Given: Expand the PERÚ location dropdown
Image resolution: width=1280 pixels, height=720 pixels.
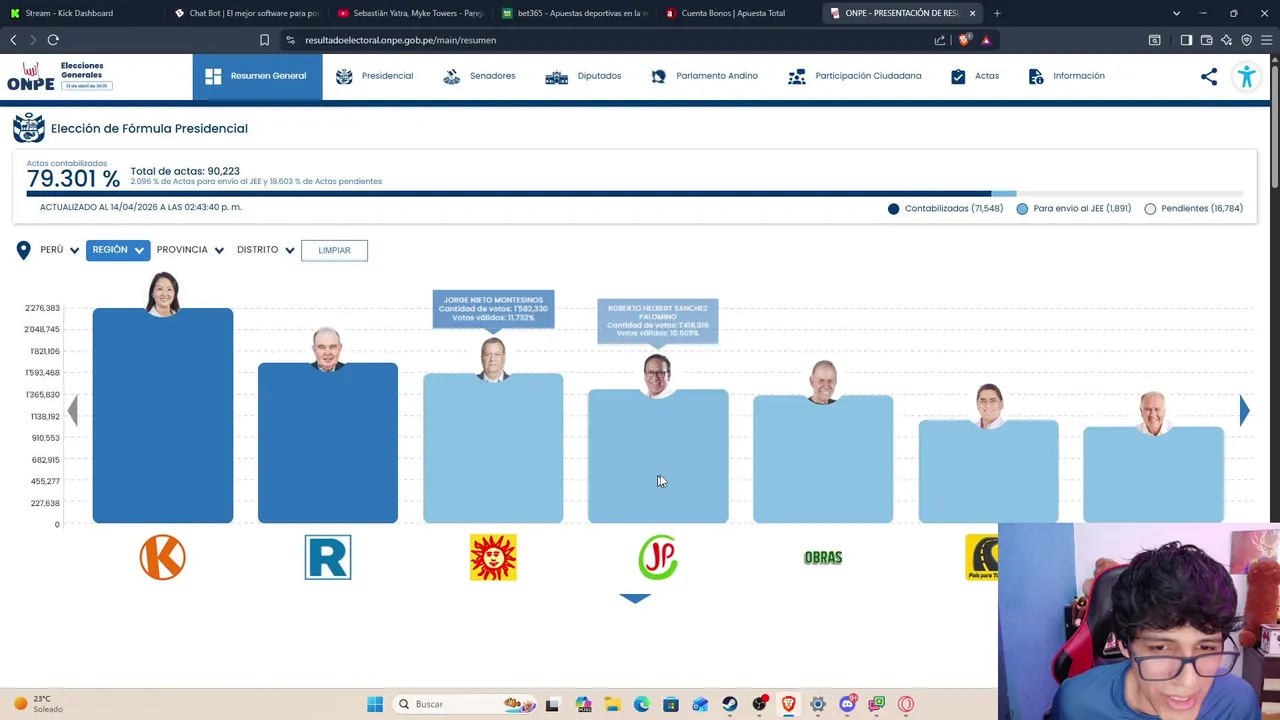Looking at the screenshot, I should tap(59, 250).
